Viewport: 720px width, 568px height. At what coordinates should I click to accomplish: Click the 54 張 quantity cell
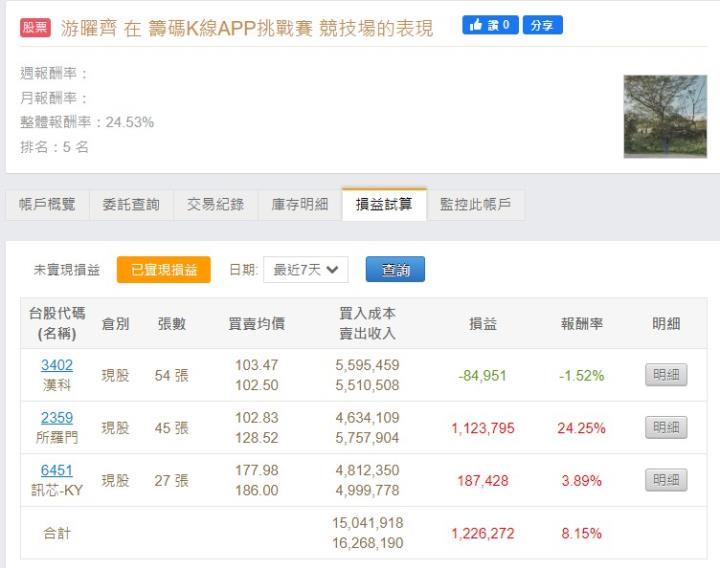[172, 376]
